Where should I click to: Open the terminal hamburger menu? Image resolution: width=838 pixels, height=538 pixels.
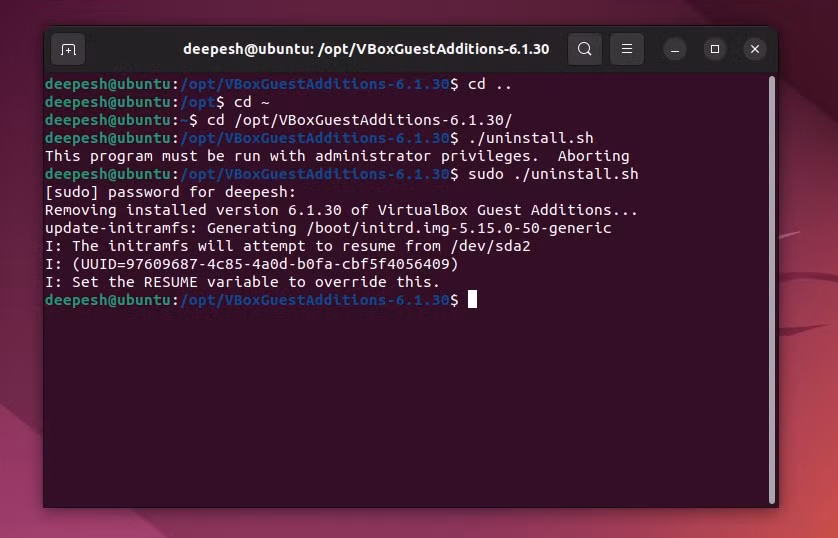pyautogui.click(x=627, y=49)
